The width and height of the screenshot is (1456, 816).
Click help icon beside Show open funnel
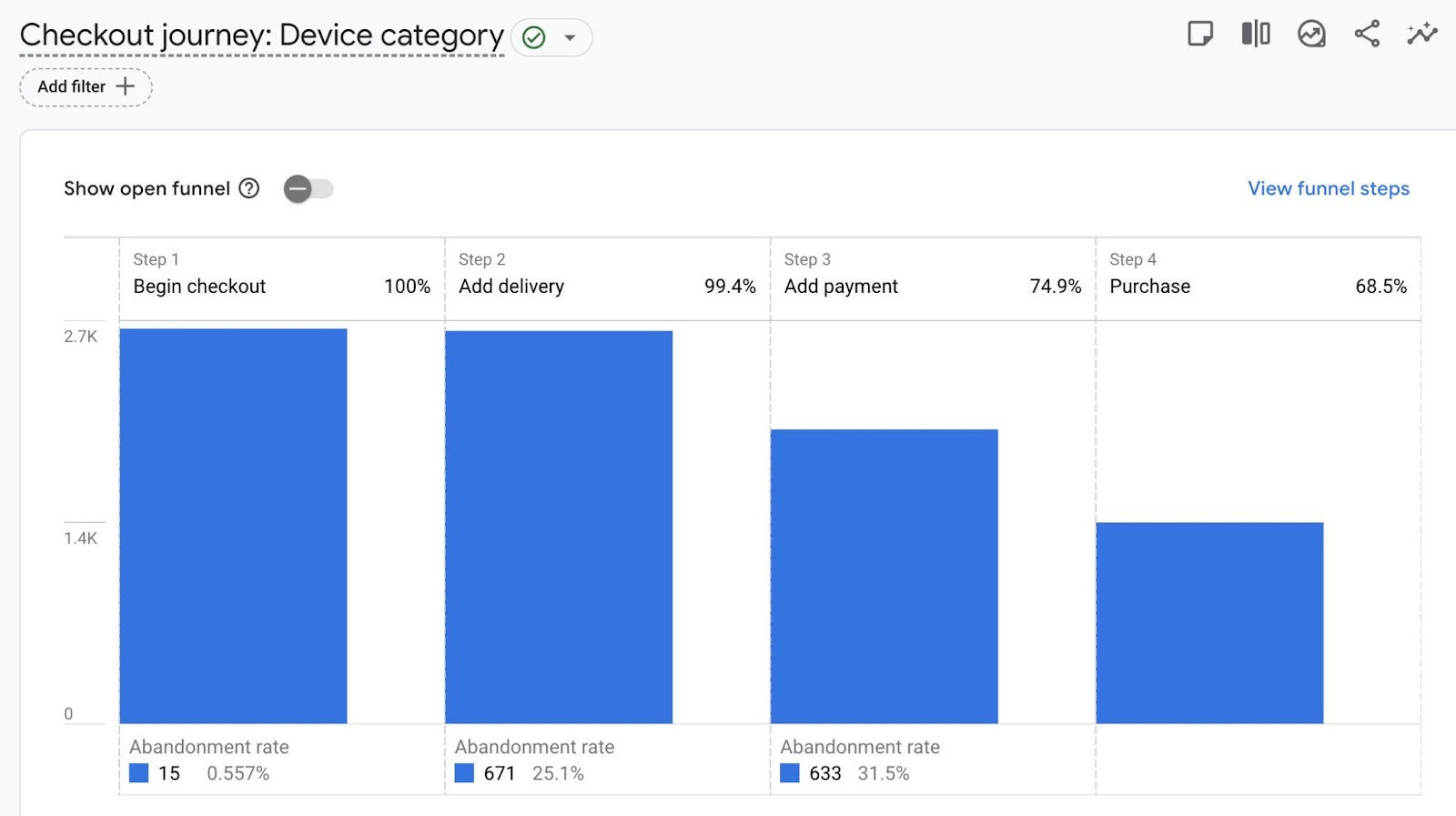(249, 188)
